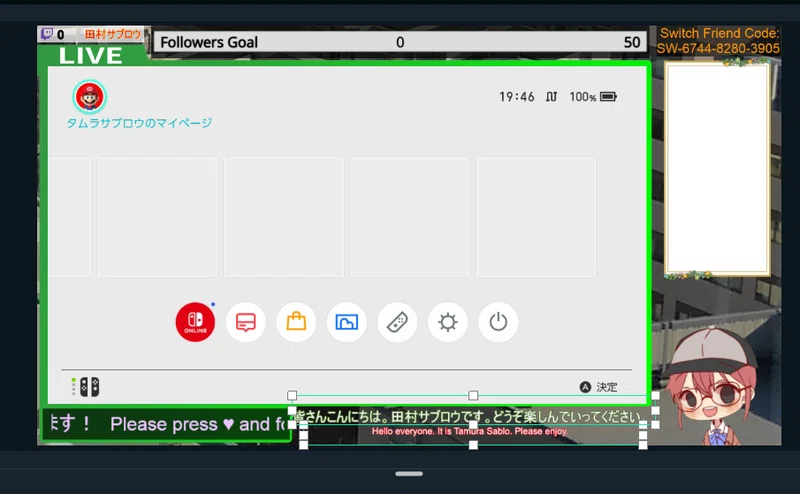The height and width of the screenshot is (494, 800).
Task: Click the bottom-right handle of subtitle box
Action: tap(643, 445)
